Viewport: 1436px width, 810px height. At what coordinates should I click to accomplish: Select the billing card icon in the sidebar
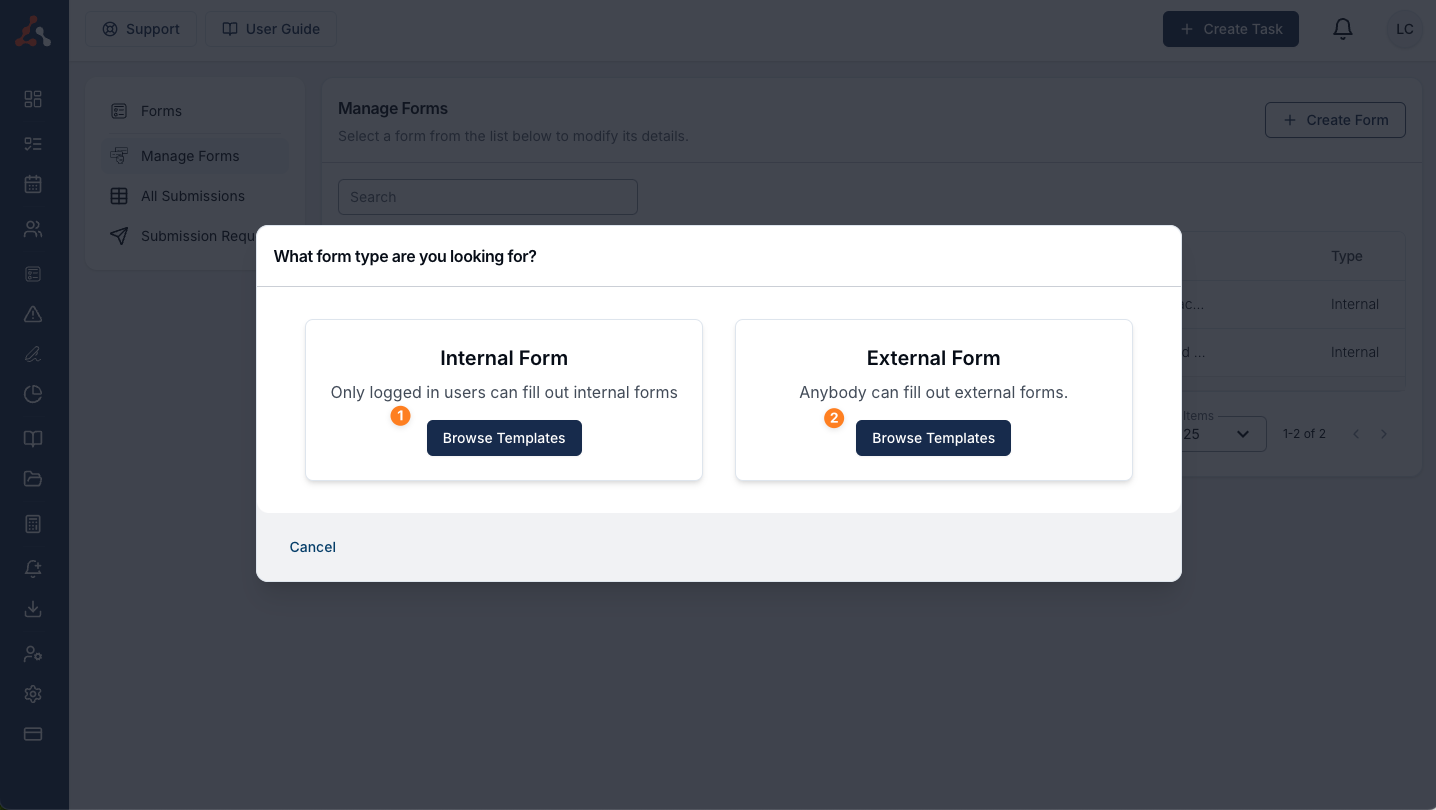[33, 734]
